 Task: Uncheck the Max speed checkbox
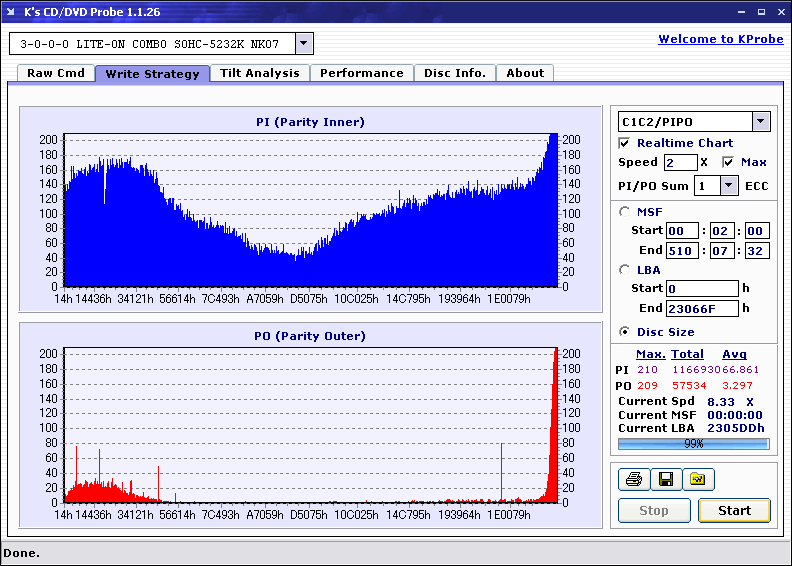728,162
